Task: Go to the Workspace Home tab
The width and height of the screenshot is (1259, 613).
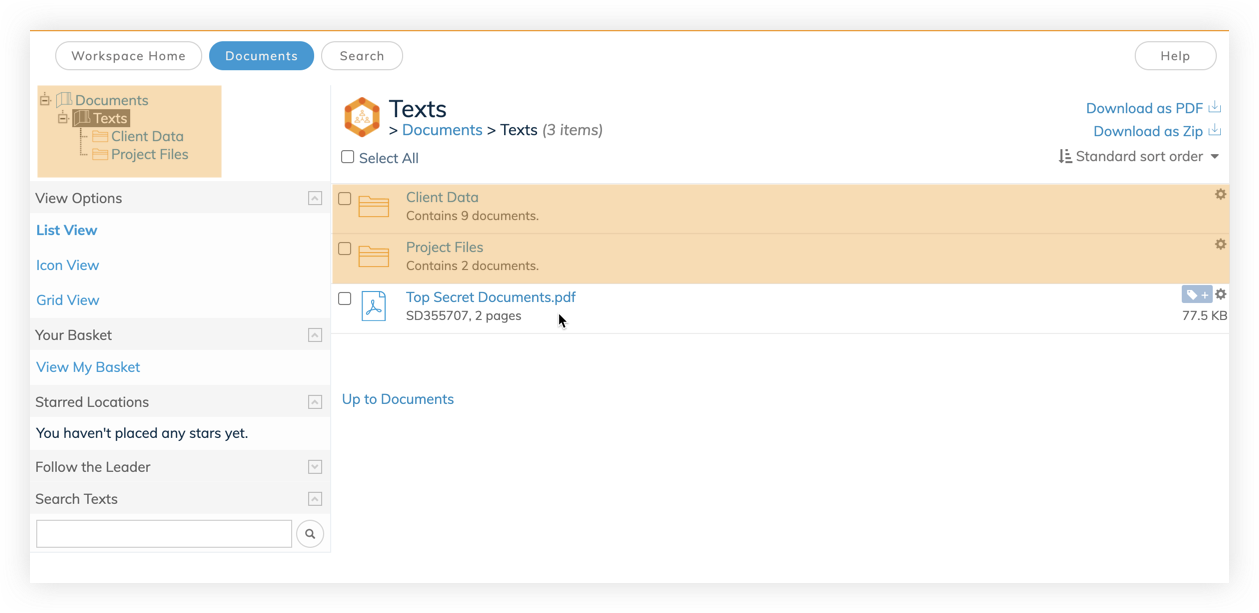Action: (x=128, y=56)
